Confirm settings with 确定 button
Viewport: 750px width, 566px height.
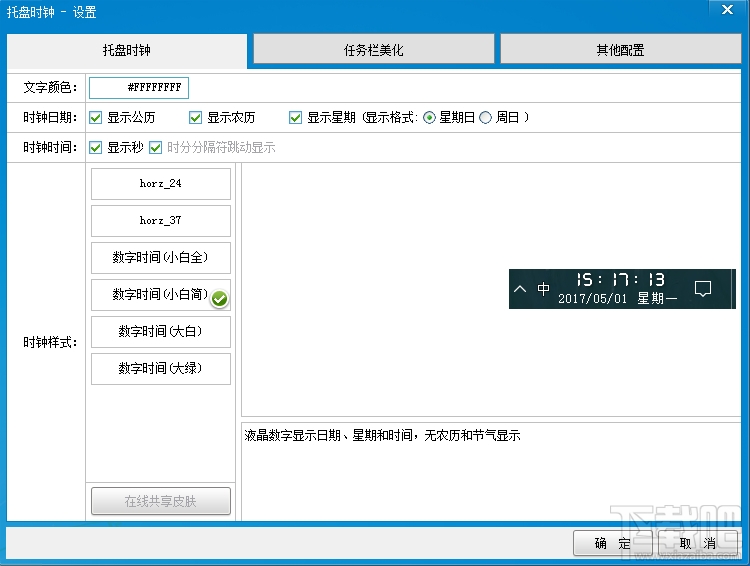pyautogui.click(x=613, y=543)
